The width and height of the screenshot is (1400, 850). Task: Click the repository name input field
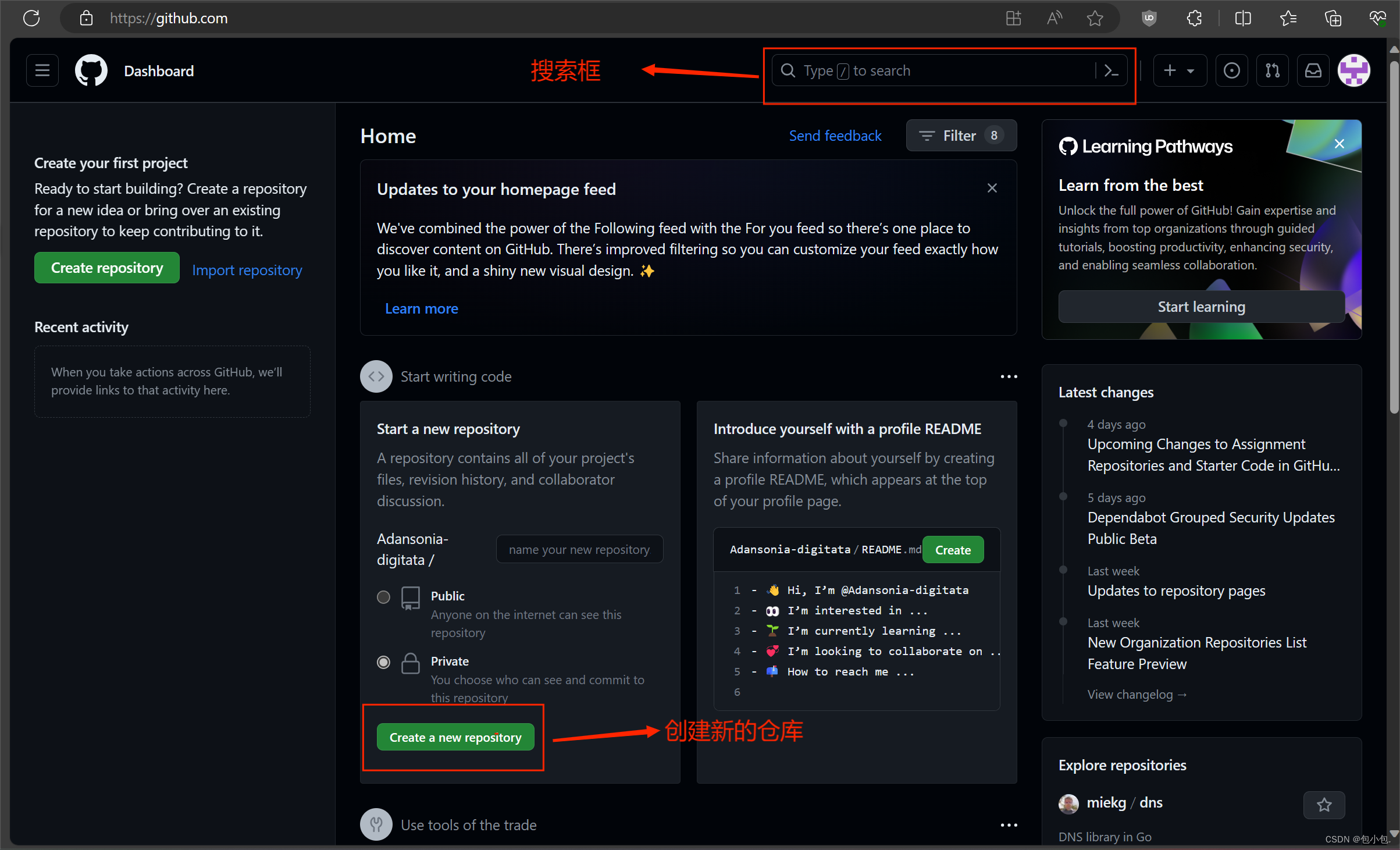(x=579, y=549)
